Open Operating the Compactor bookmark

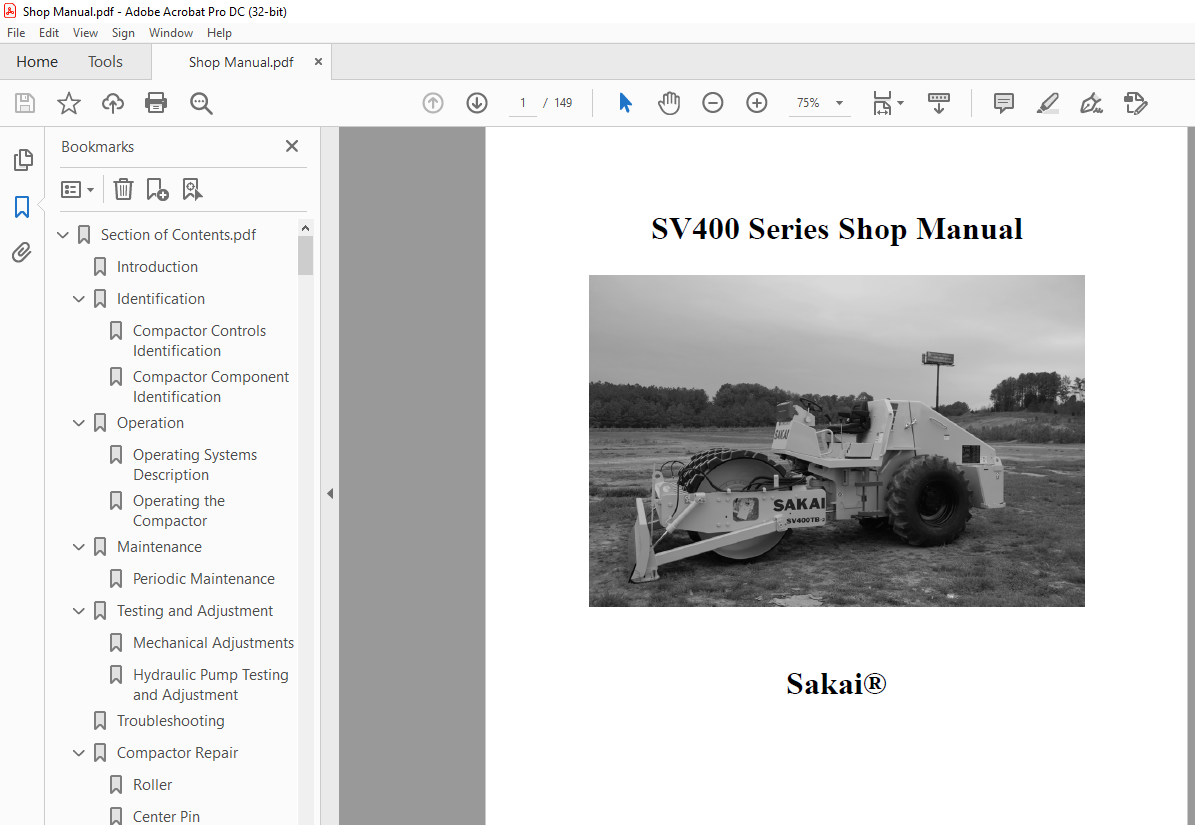(x=179, y=510)
